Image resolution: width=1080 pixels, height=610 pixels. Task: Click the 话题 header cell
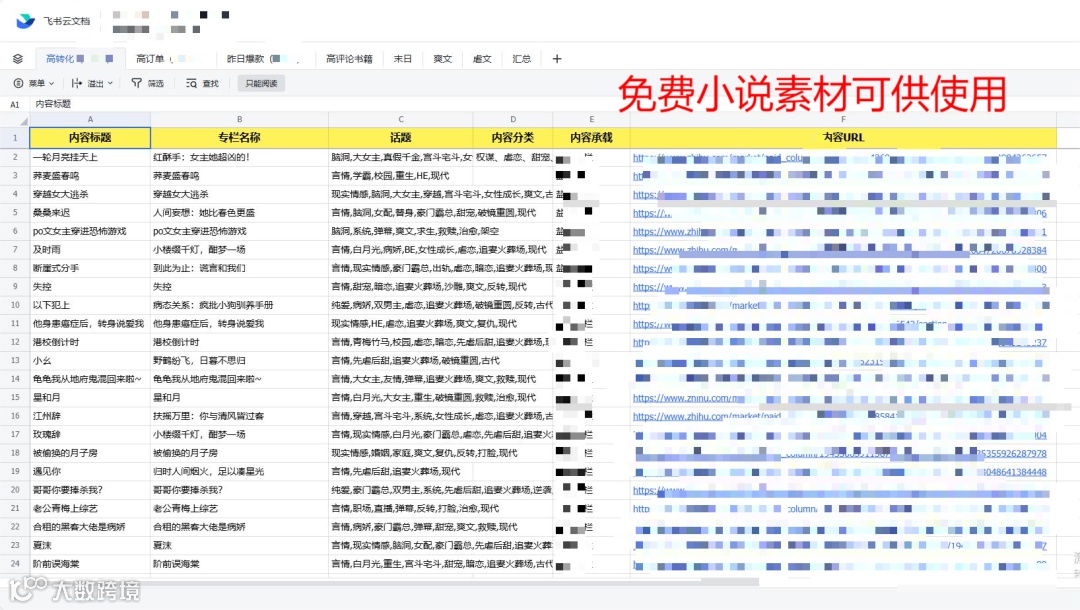[401, 138]
